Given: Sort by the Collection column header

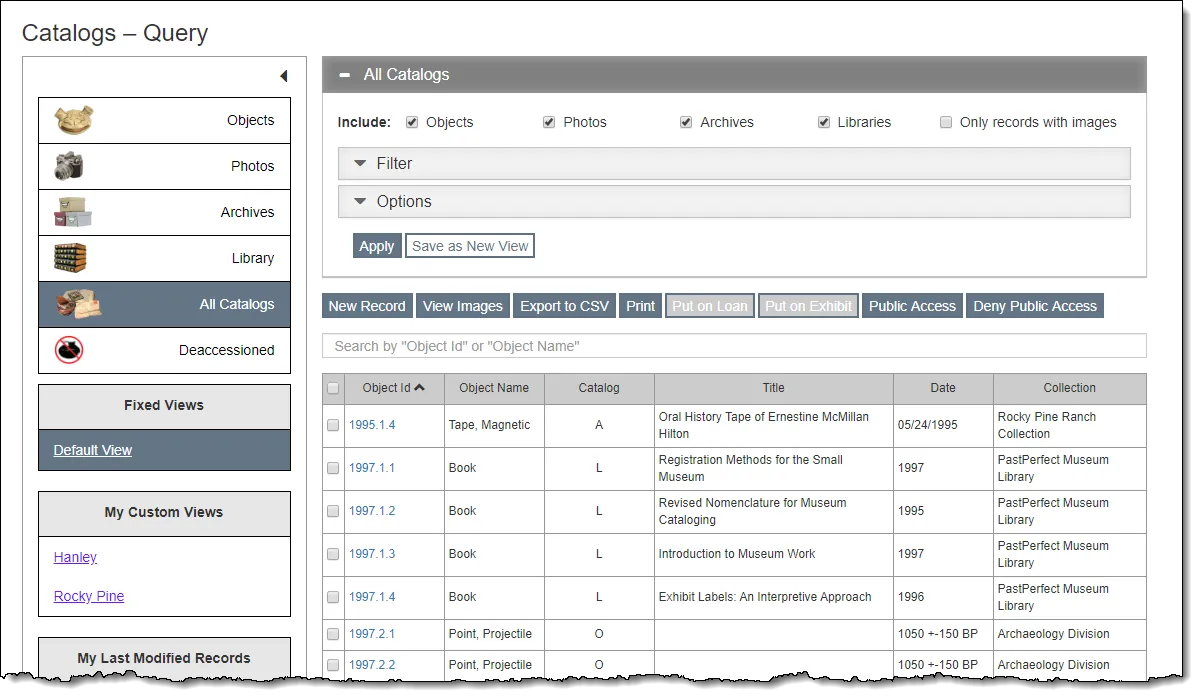Looking at the screenshot, I should pos(1070,388).
